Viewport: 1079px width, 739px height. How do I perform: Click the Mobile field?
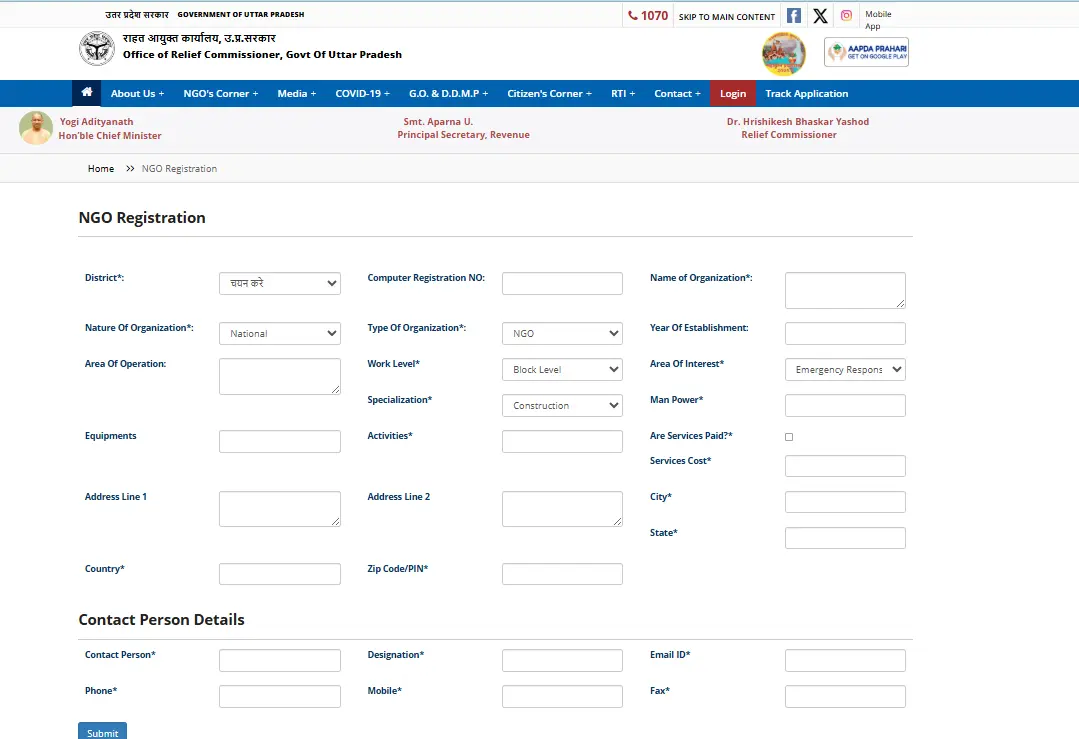(x=562, y=696)
